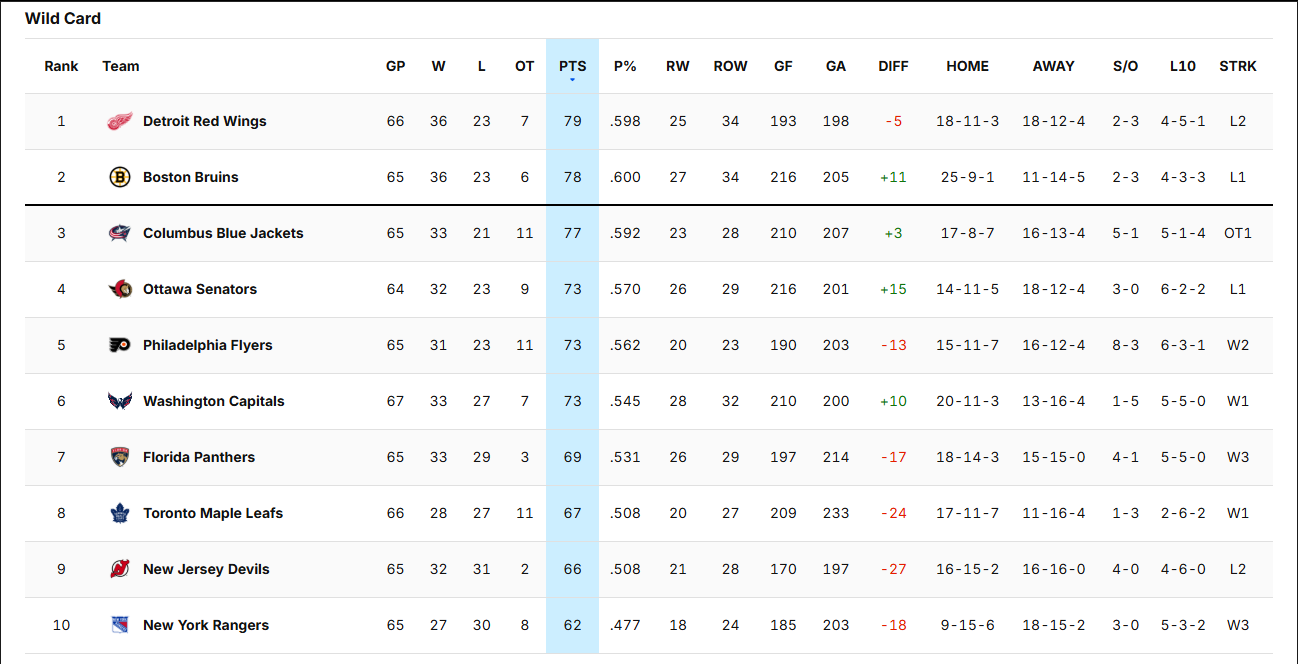Screen dimensions: 1298x664
Task: Sort by the STRK column header
Action: point(1238,66)
